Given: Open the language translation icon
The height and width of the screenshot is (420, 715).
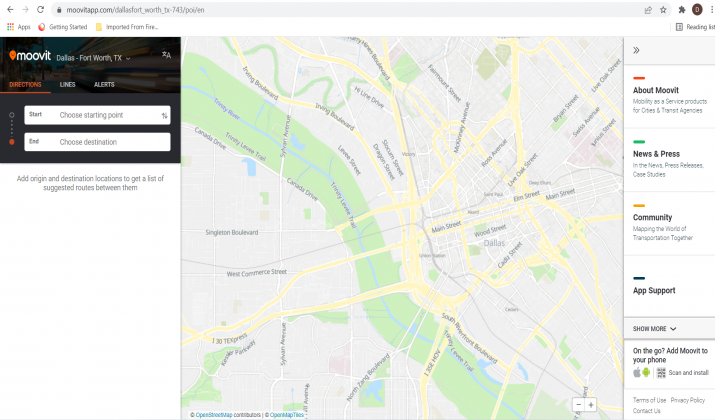Looking at the screenshot, I should [x=166, y=55].
